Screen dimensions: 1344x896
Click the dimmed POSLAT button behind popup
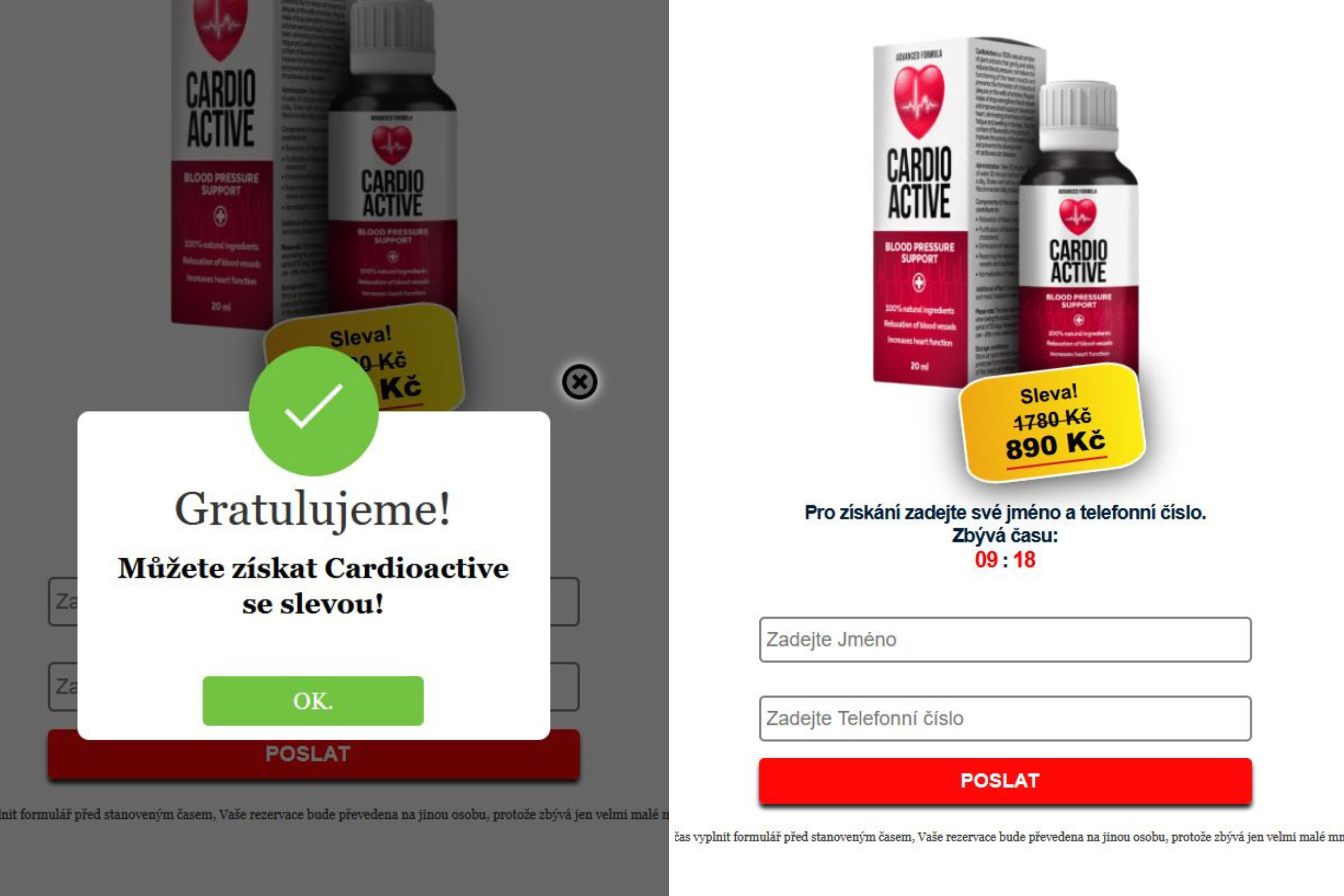314,754
